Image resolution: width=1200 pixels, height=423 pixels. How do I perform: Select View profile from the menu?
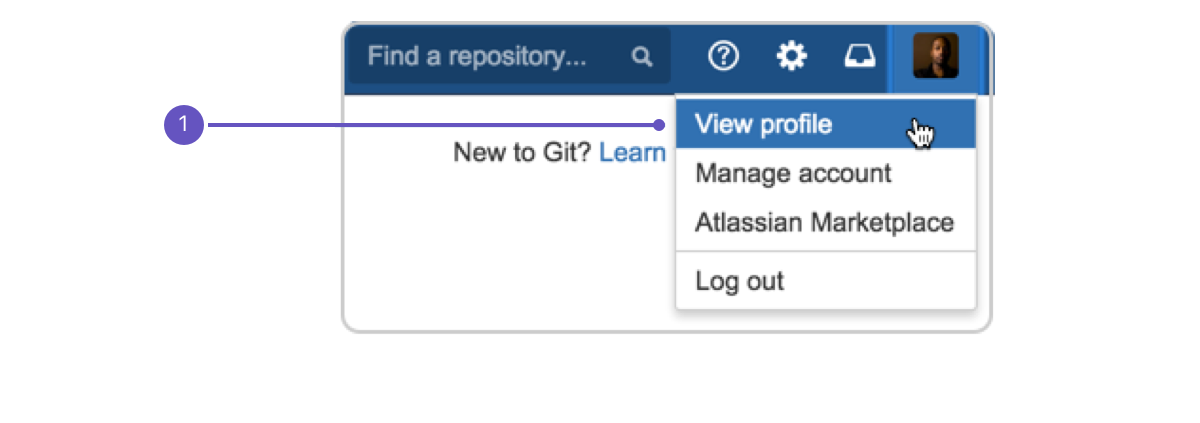click(763, 125)
